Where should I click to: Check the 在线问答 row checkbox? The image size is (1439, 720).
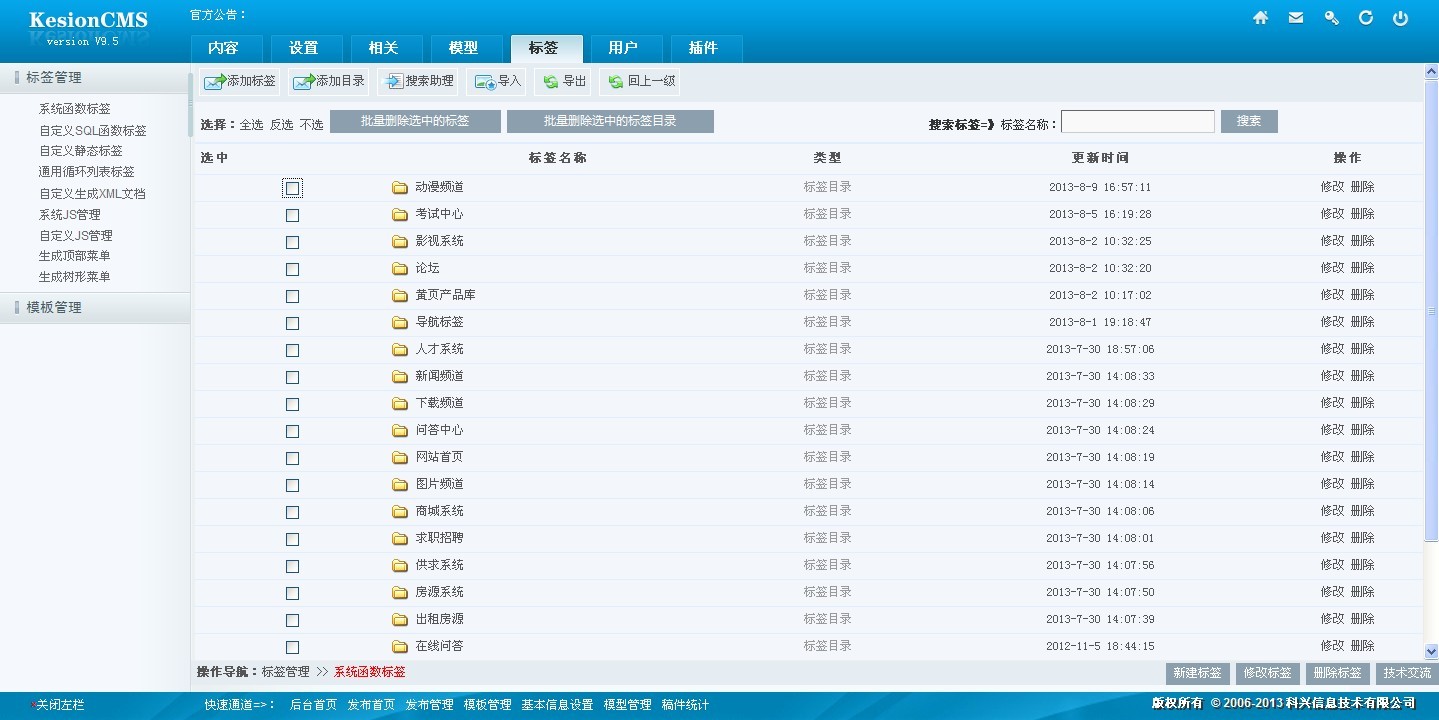pyautogui.click(x=292, y=647)
